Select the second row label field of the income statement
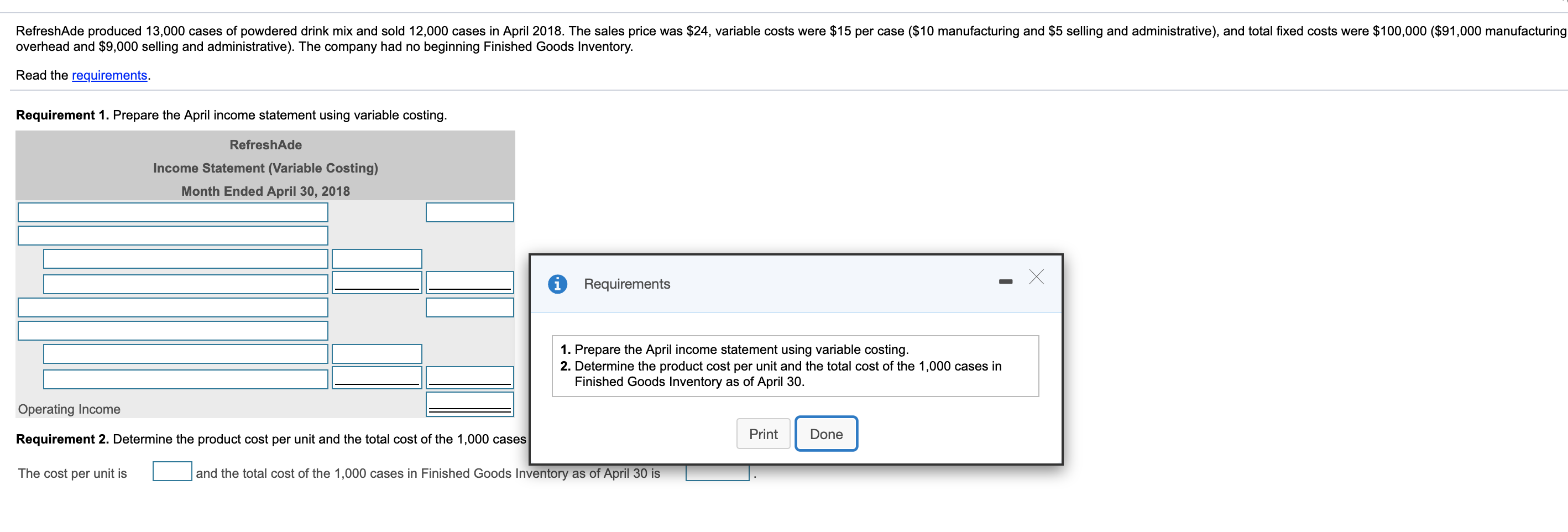This screenshot has width=1568, height=532. click(173, 236)
